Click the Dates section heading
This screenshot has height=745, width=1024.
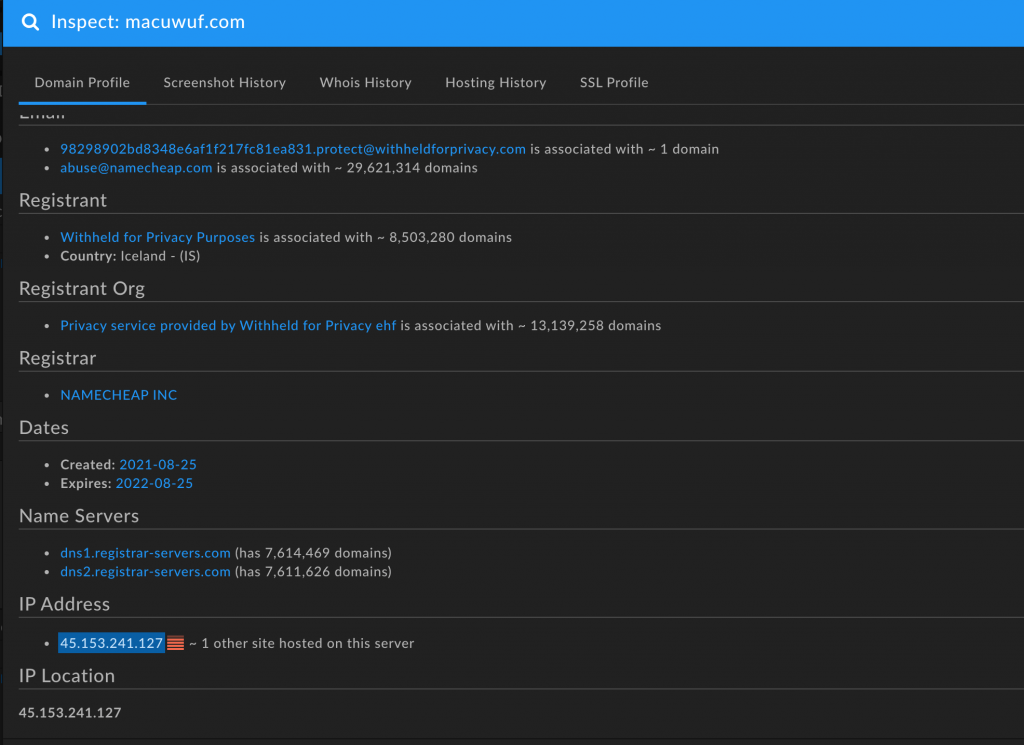click(x=44, y=428)
